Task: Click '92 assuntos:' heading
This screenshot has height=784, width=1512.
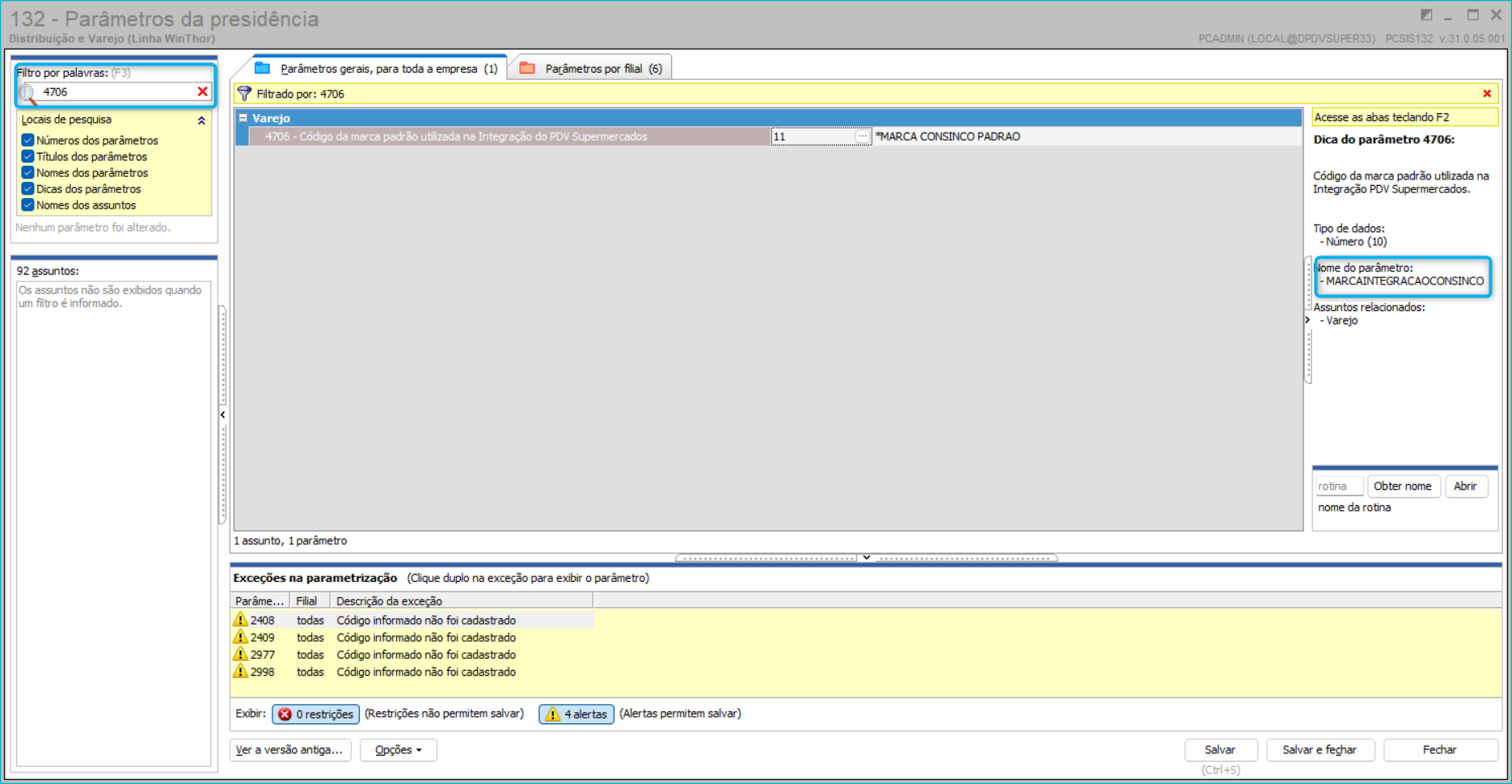Action: point(48,271)
